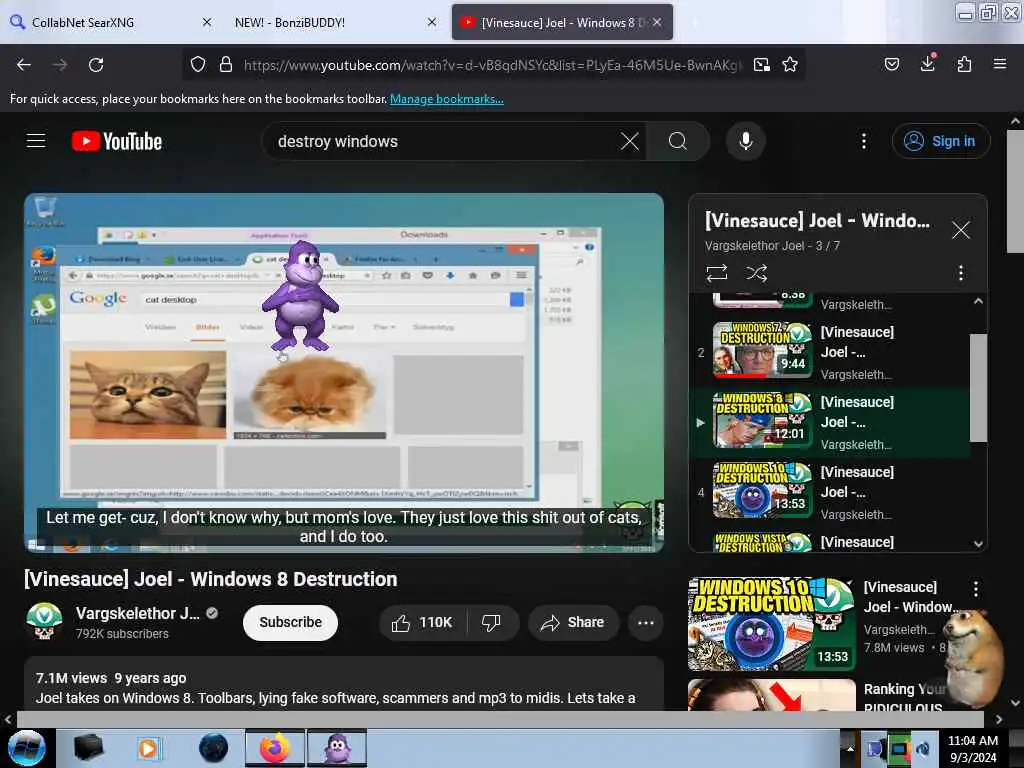Share this video
1024x768 pixels.
573,623
